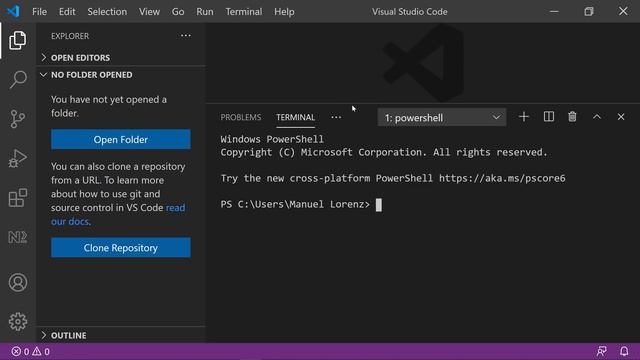Screen dimensions: 640x360
Task: Click the errors count in status bar
Action: click(20, 351)
